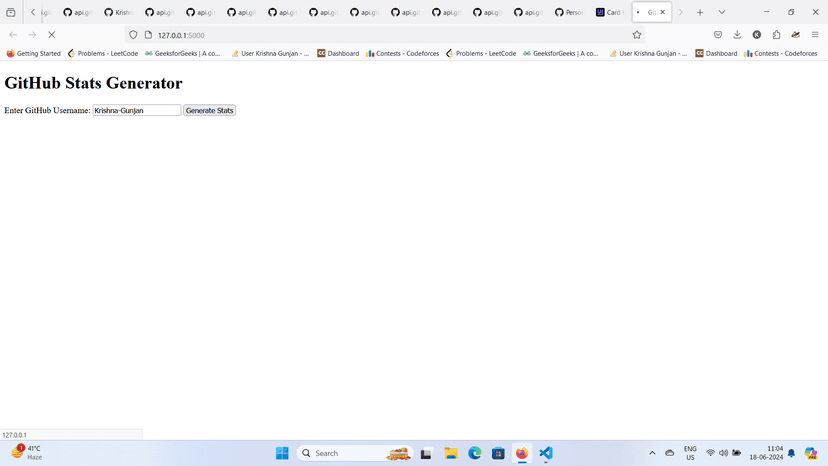Click the 127.0.0.1 status bar text

14,435
